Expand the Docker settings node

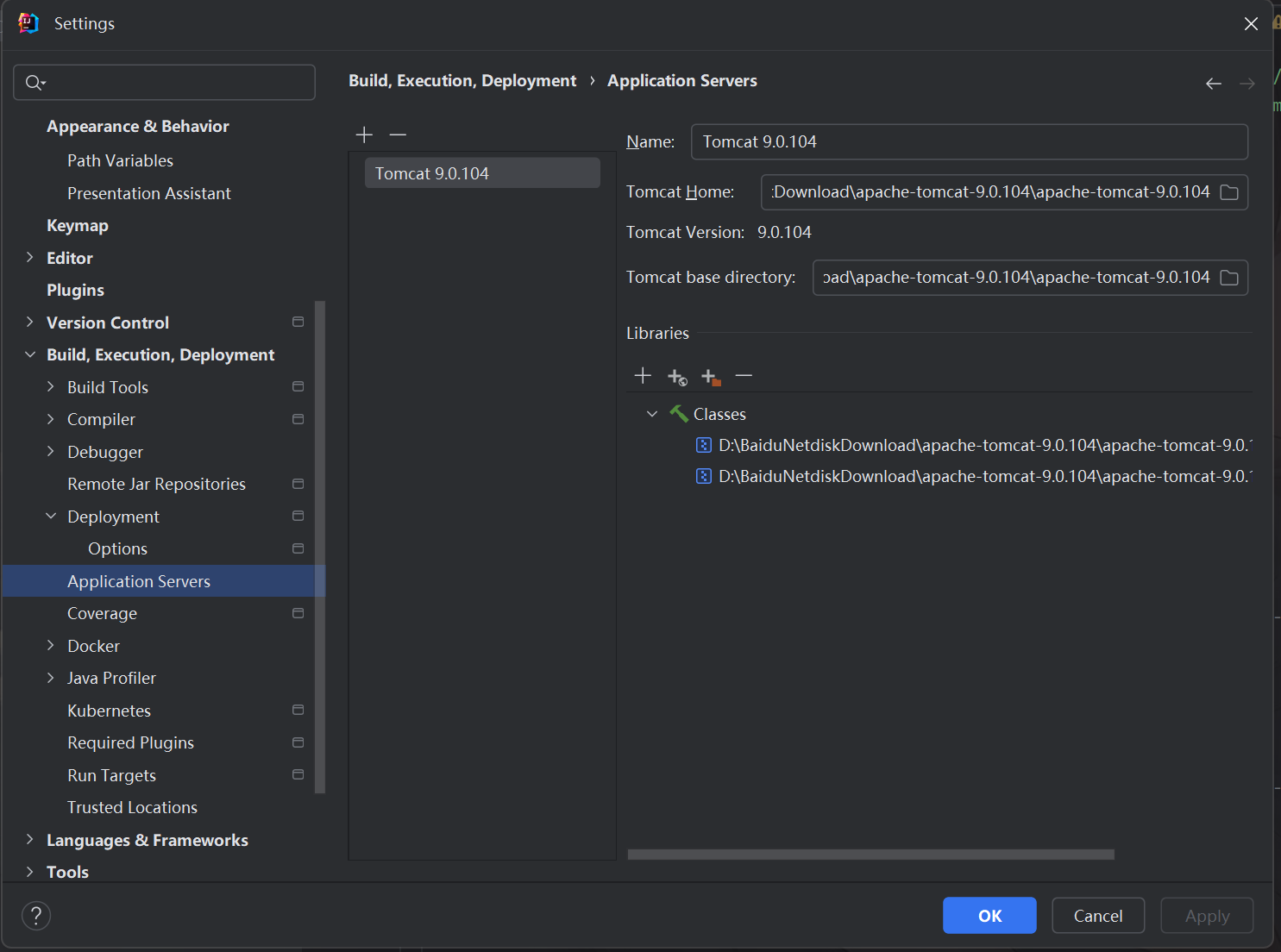point(51,646)
